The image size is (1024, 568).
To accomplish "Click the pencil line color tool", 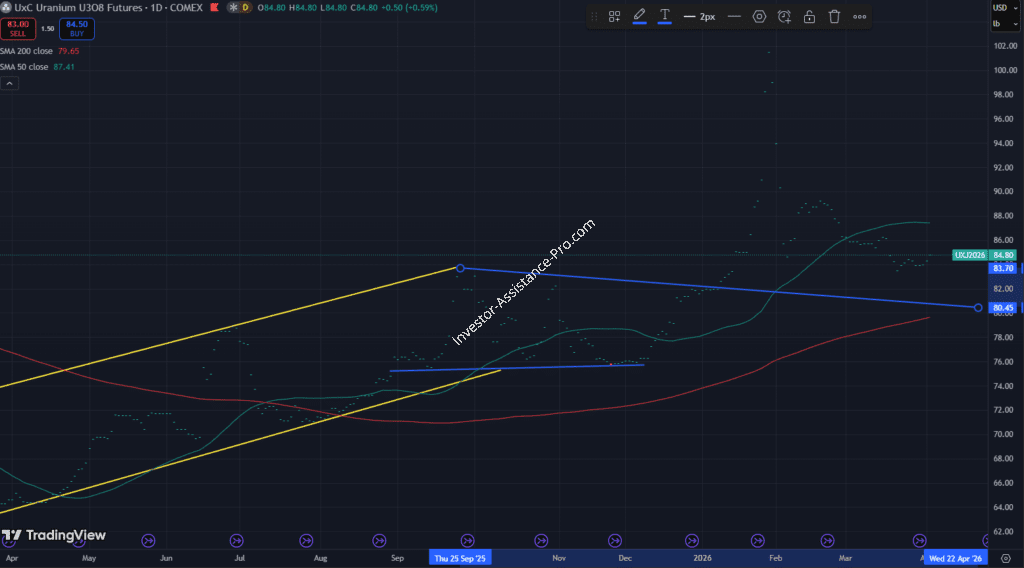I will point(640,17).
